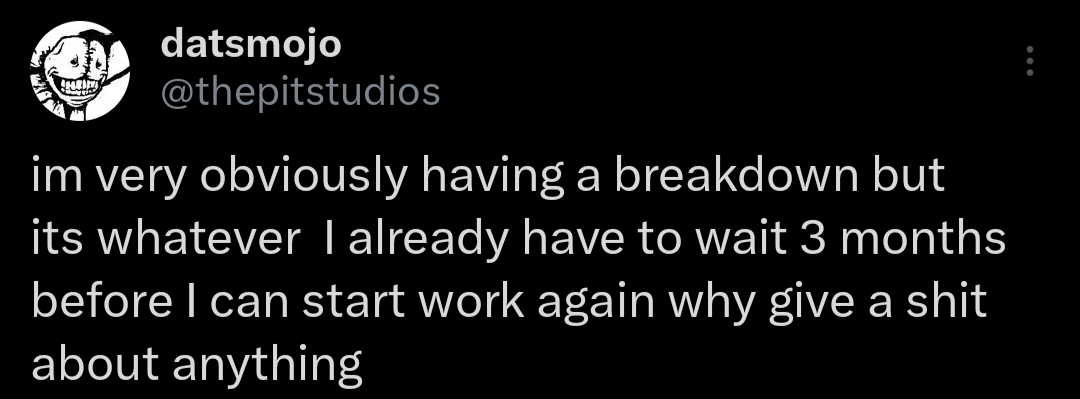Click the word 'breakdown' in the tweet
1080x399 pixels.
(736, 175)
